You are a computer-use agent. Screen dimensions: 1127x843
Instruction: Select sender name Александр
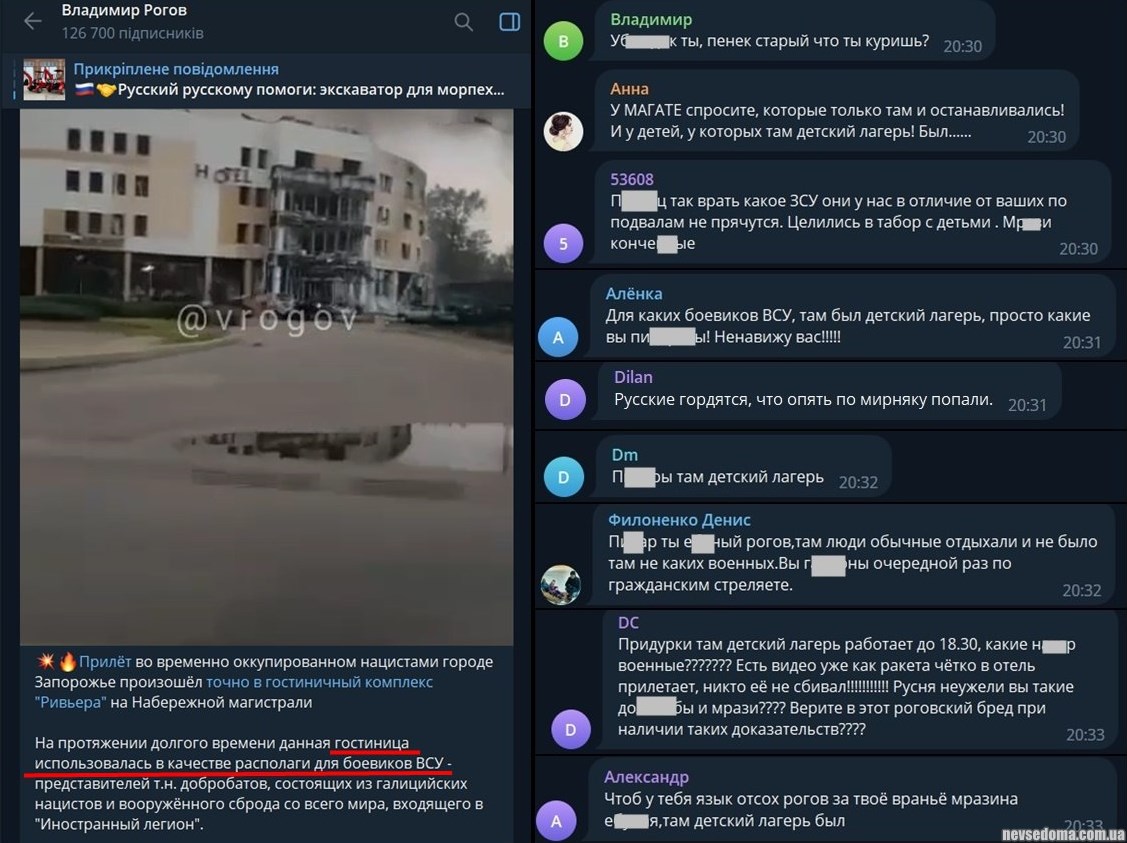pos(646,777)
